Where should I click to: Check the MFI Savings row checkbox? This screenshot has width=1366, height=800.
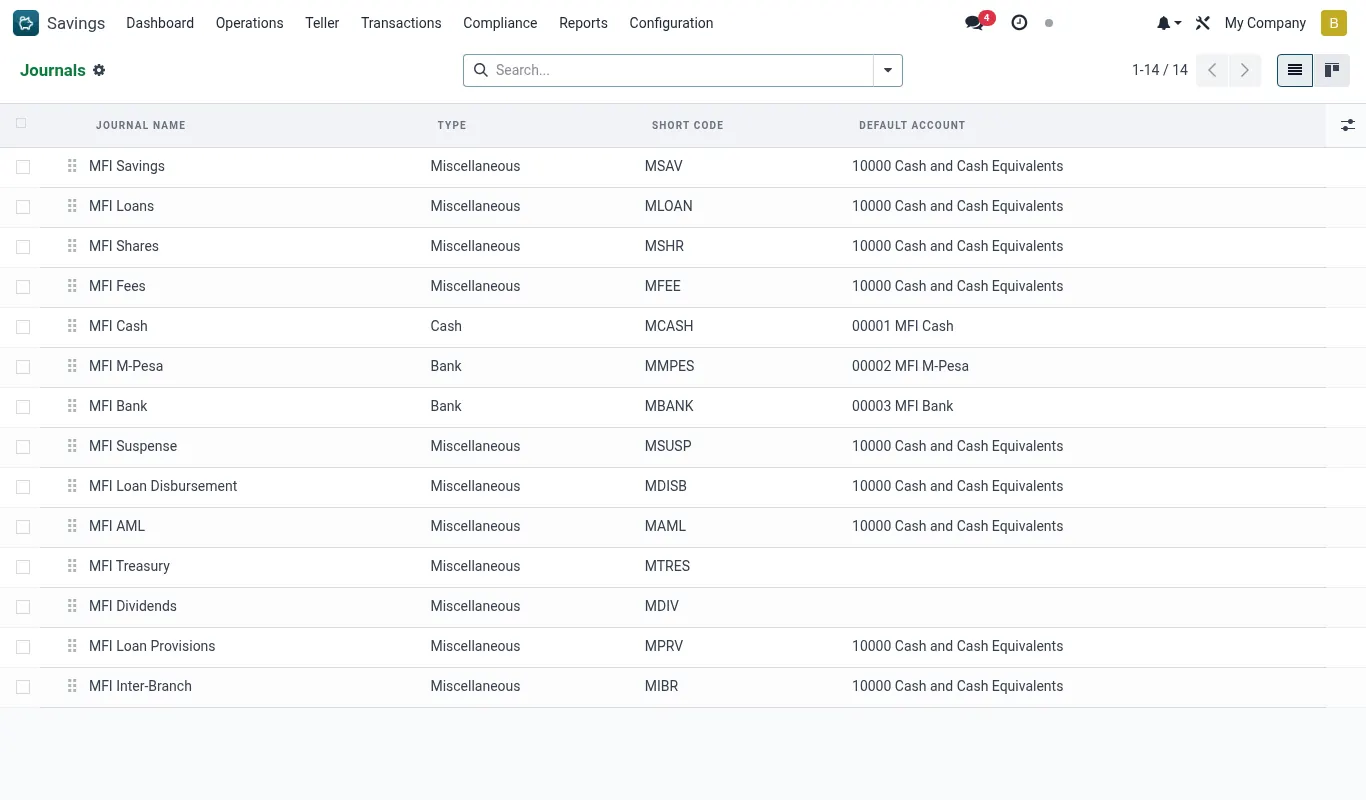[23, 167]
